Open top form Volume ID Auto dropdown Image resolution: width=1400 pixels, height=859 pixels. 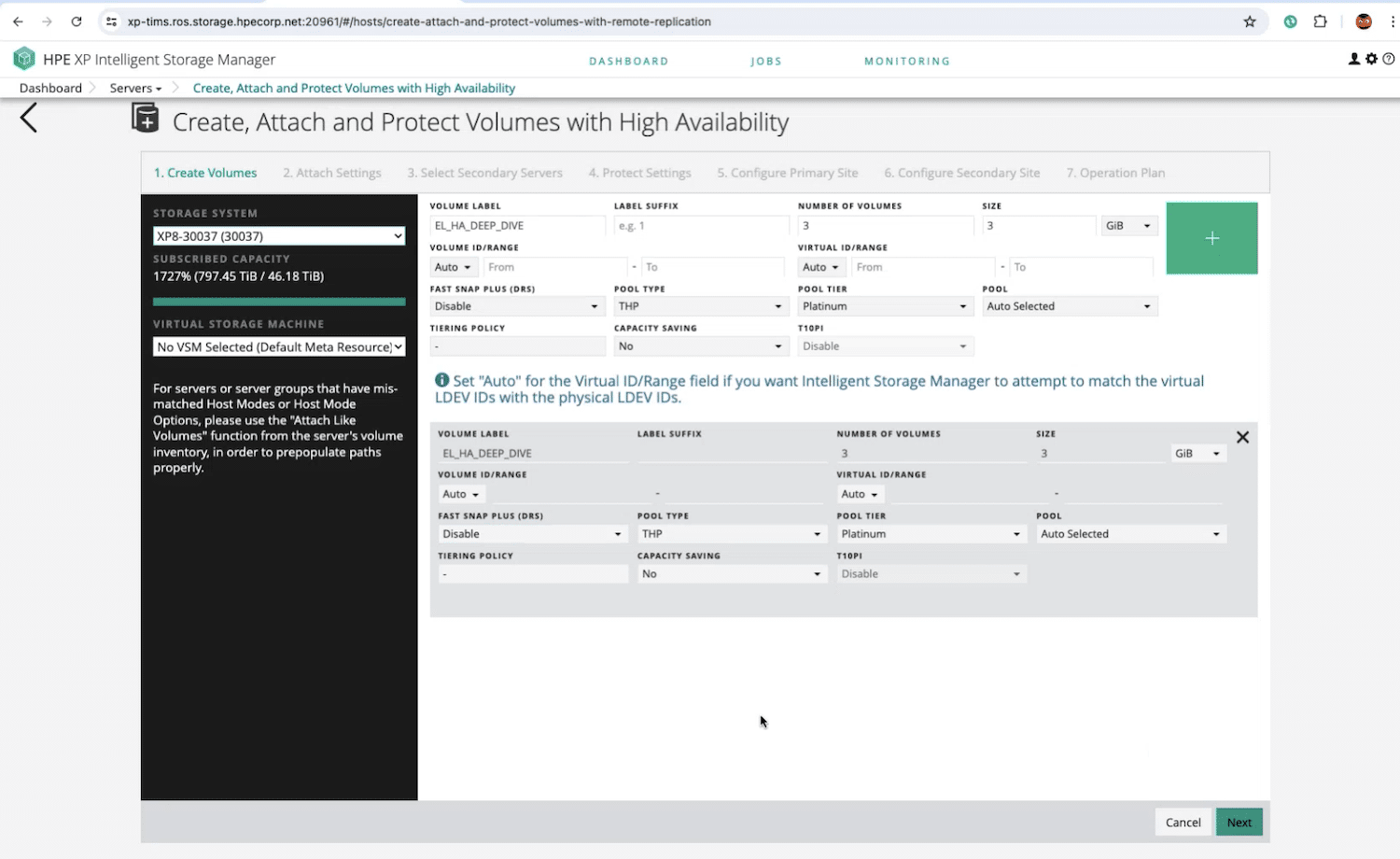(x=454, y=267)
